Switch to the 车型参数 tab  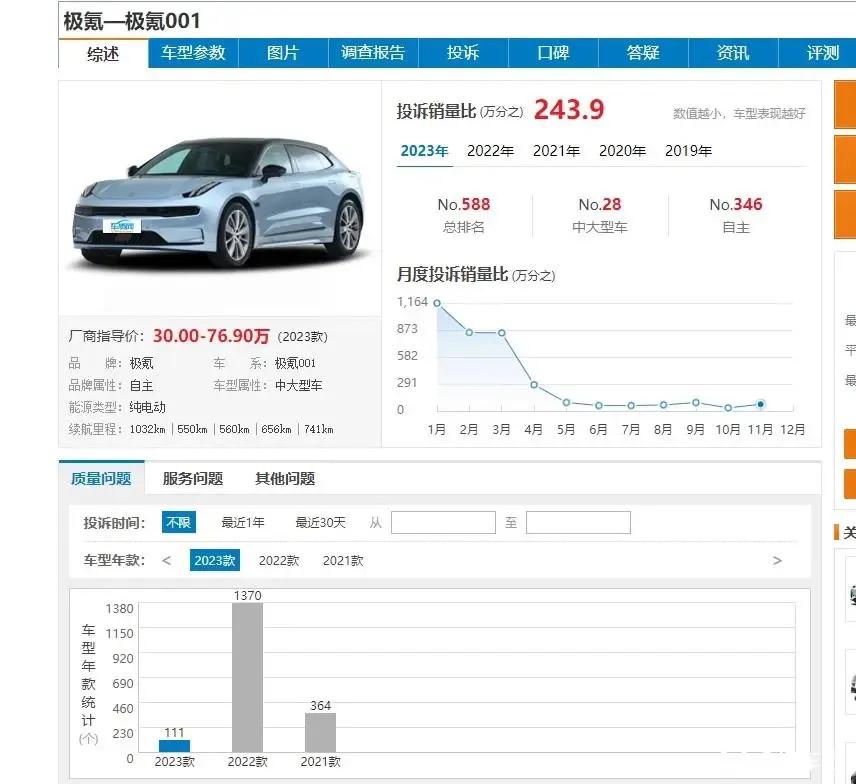(x=193, y=53)
